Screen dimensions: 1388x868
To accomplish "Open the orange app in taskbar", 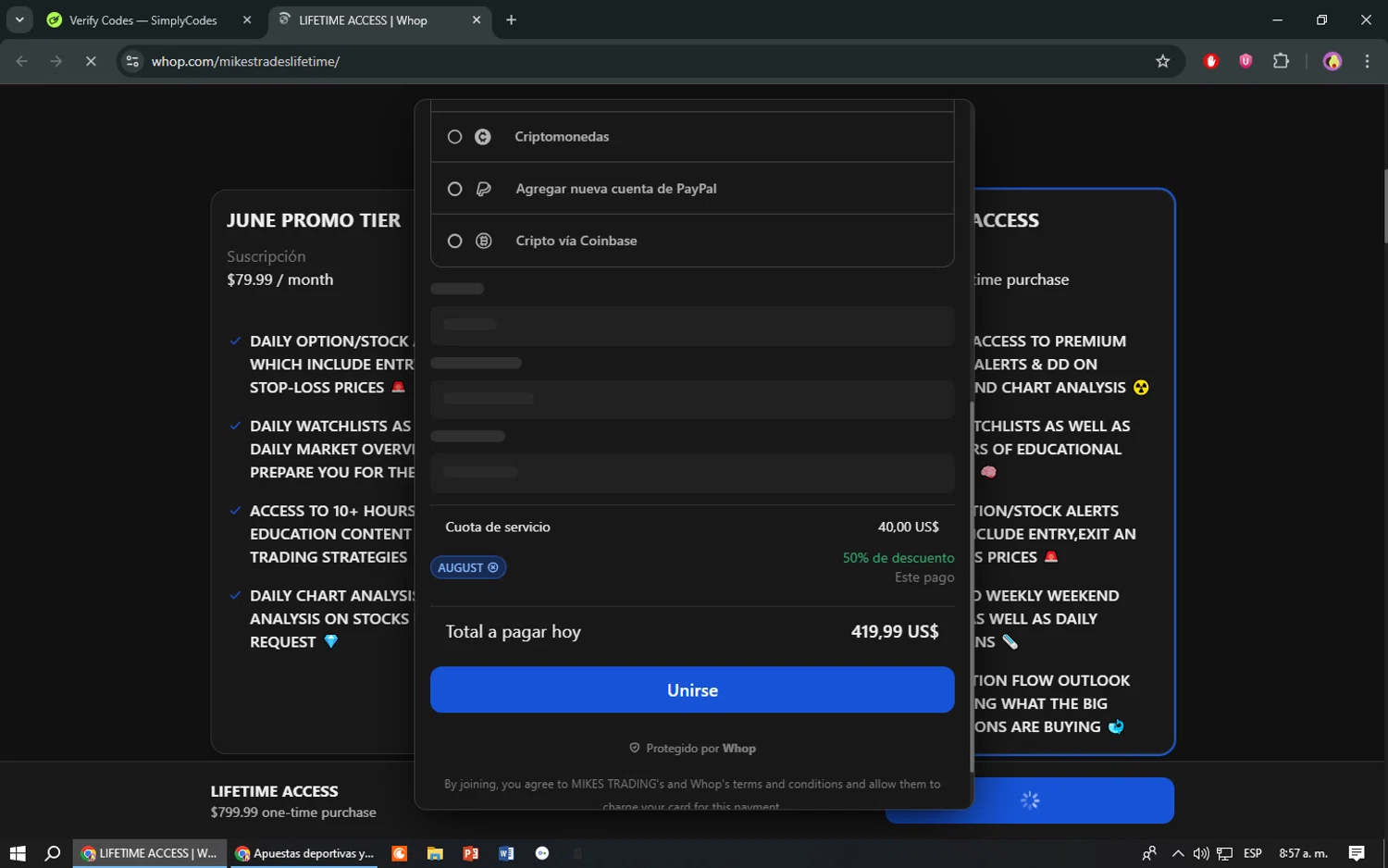I will tap(399, 853).
